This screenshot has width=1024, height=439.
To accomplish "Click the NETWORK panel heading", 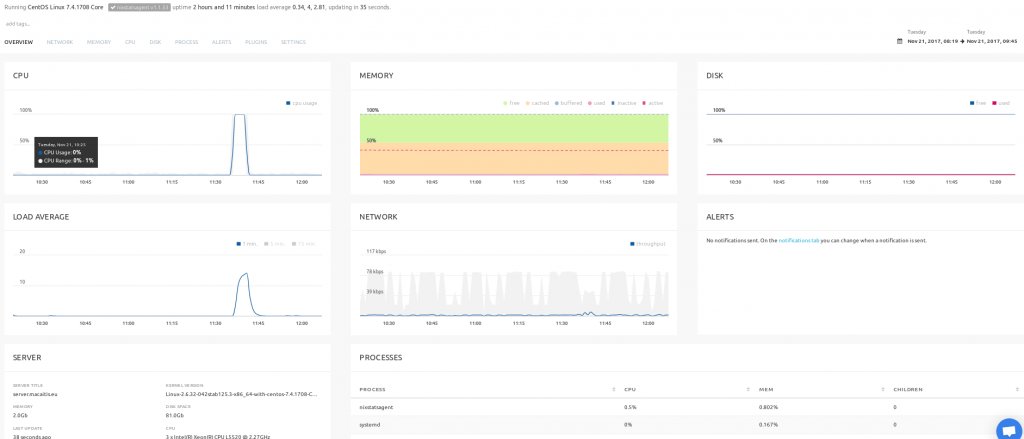I will click(x=378, y=217).
